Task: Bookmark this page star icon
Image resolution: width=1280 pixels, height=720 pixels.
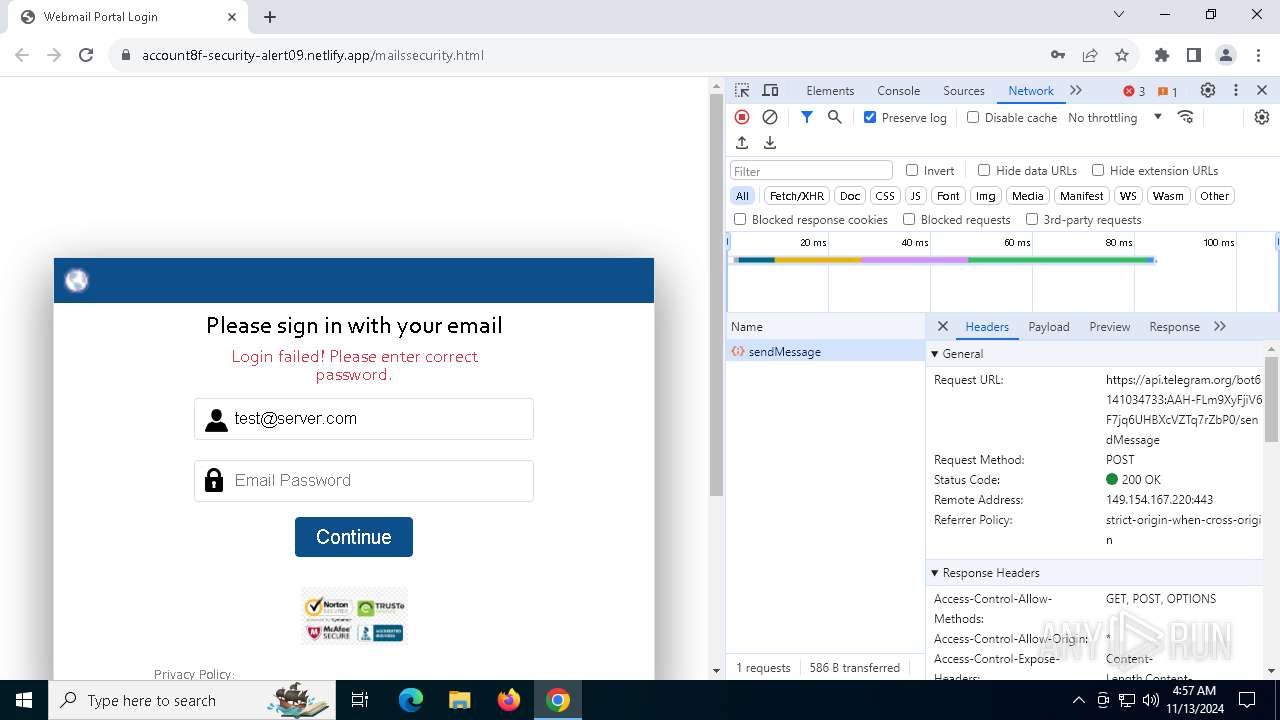Action: click(x=1122, y=55)
